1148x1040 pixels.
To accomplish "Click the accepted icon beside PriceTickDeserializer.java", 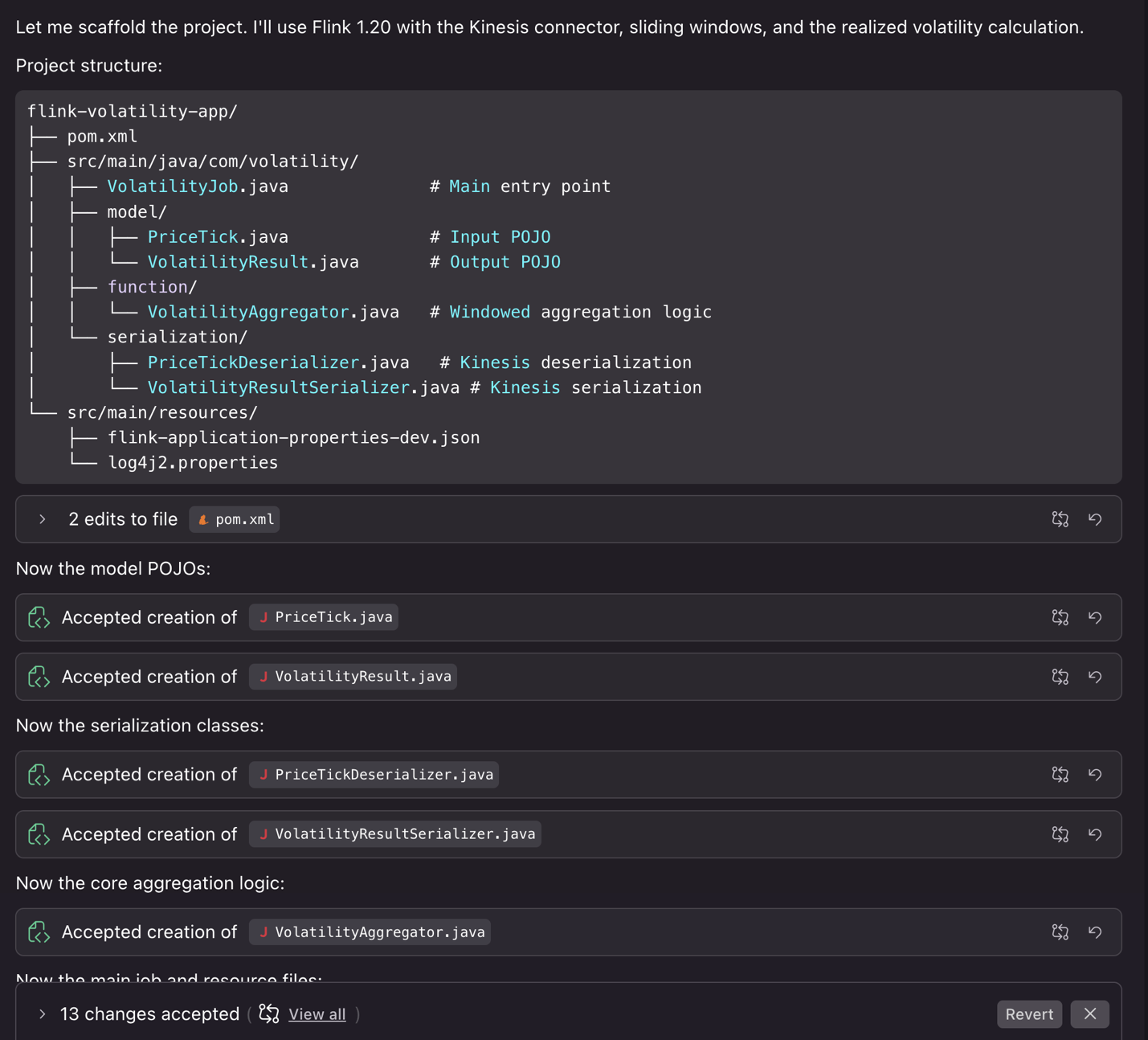I will click(39, 775).
